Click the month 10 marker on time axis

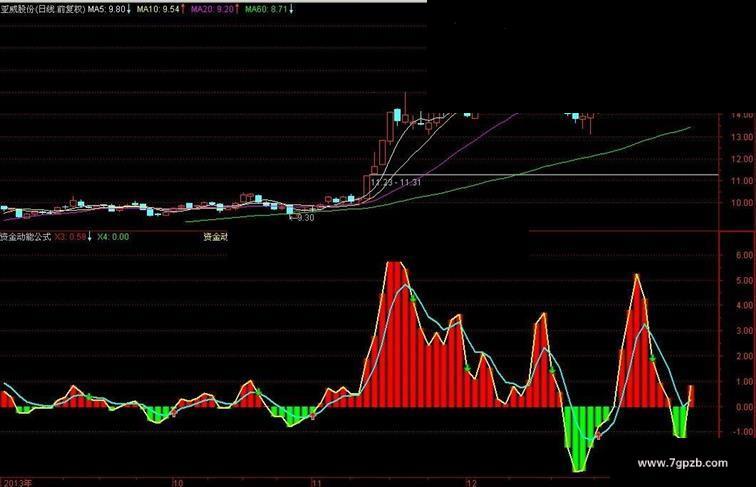tap(178, 483)
